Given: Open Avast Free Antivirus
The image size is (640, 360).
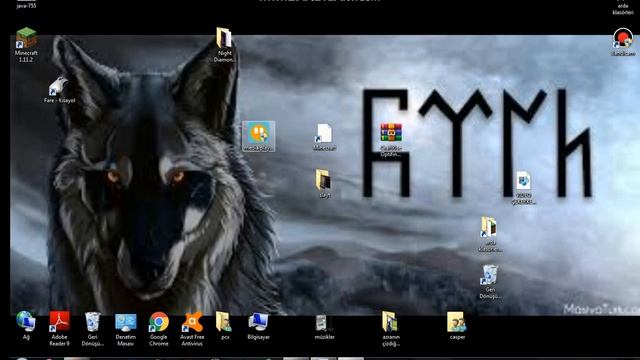Looking at the screenshot, I should [x=192, y=329].
